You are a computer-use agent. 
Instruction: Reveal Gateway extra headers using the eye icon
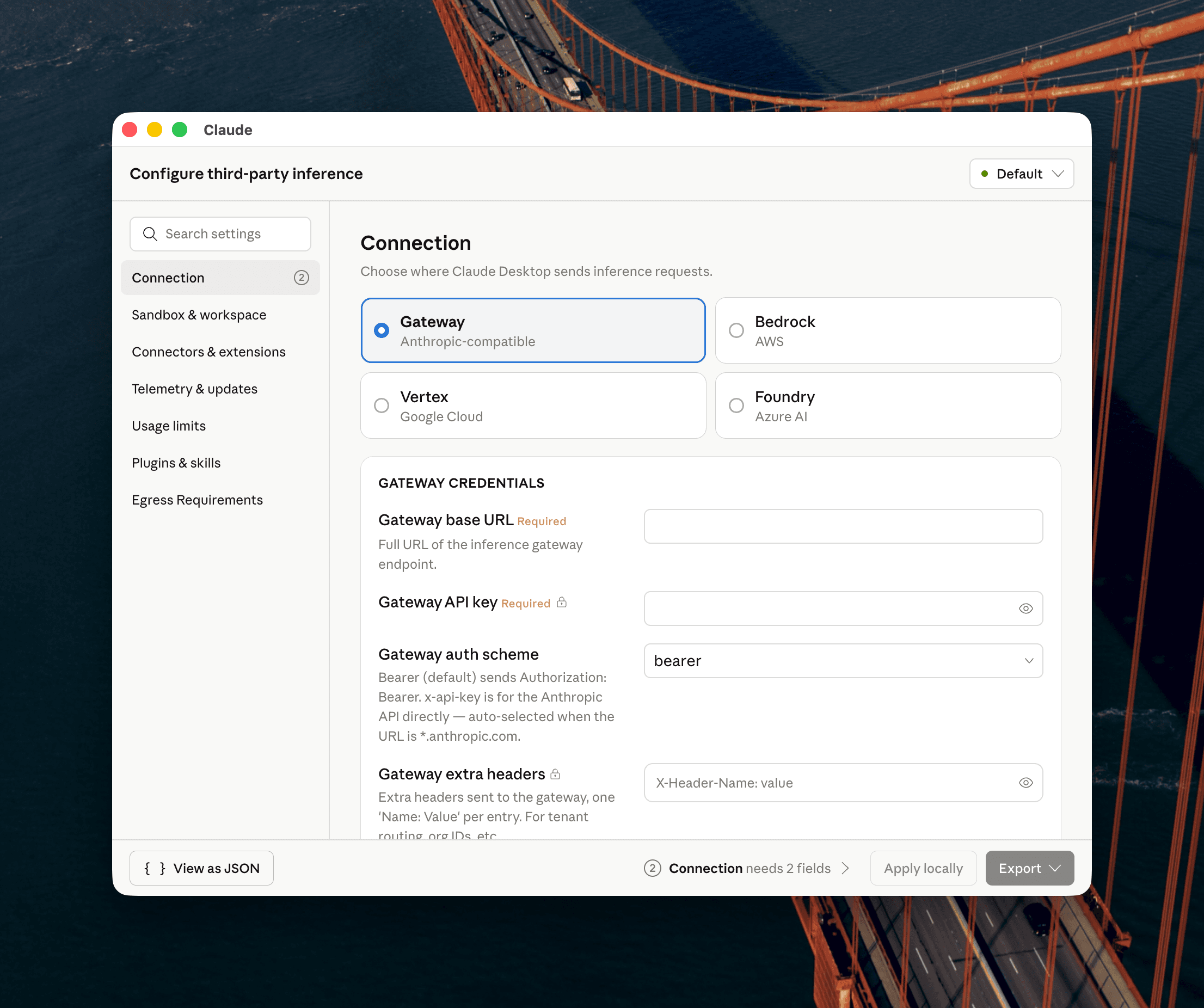click(x=1025, y=783)
